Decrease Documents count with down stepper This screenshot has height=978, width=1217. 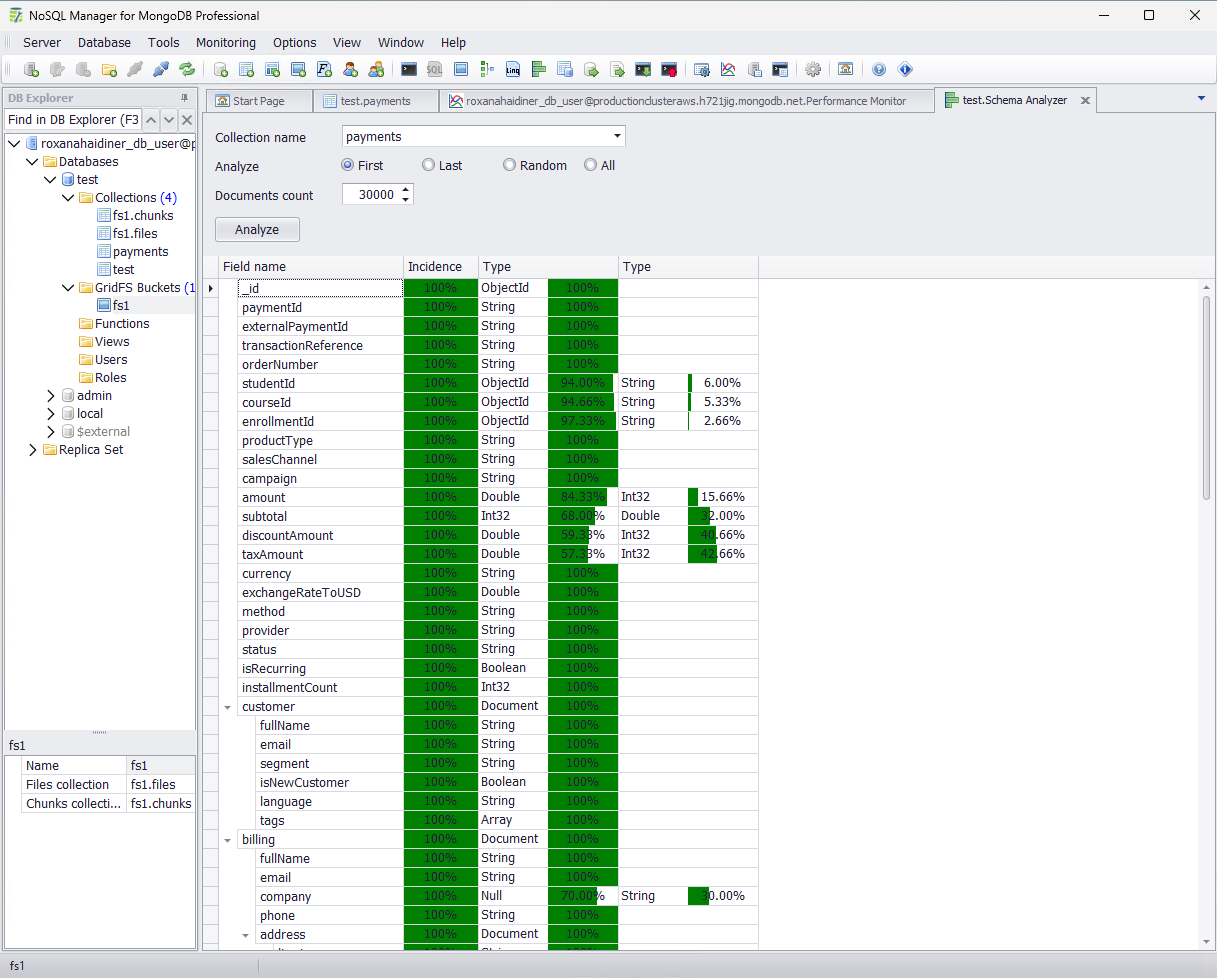406,199
